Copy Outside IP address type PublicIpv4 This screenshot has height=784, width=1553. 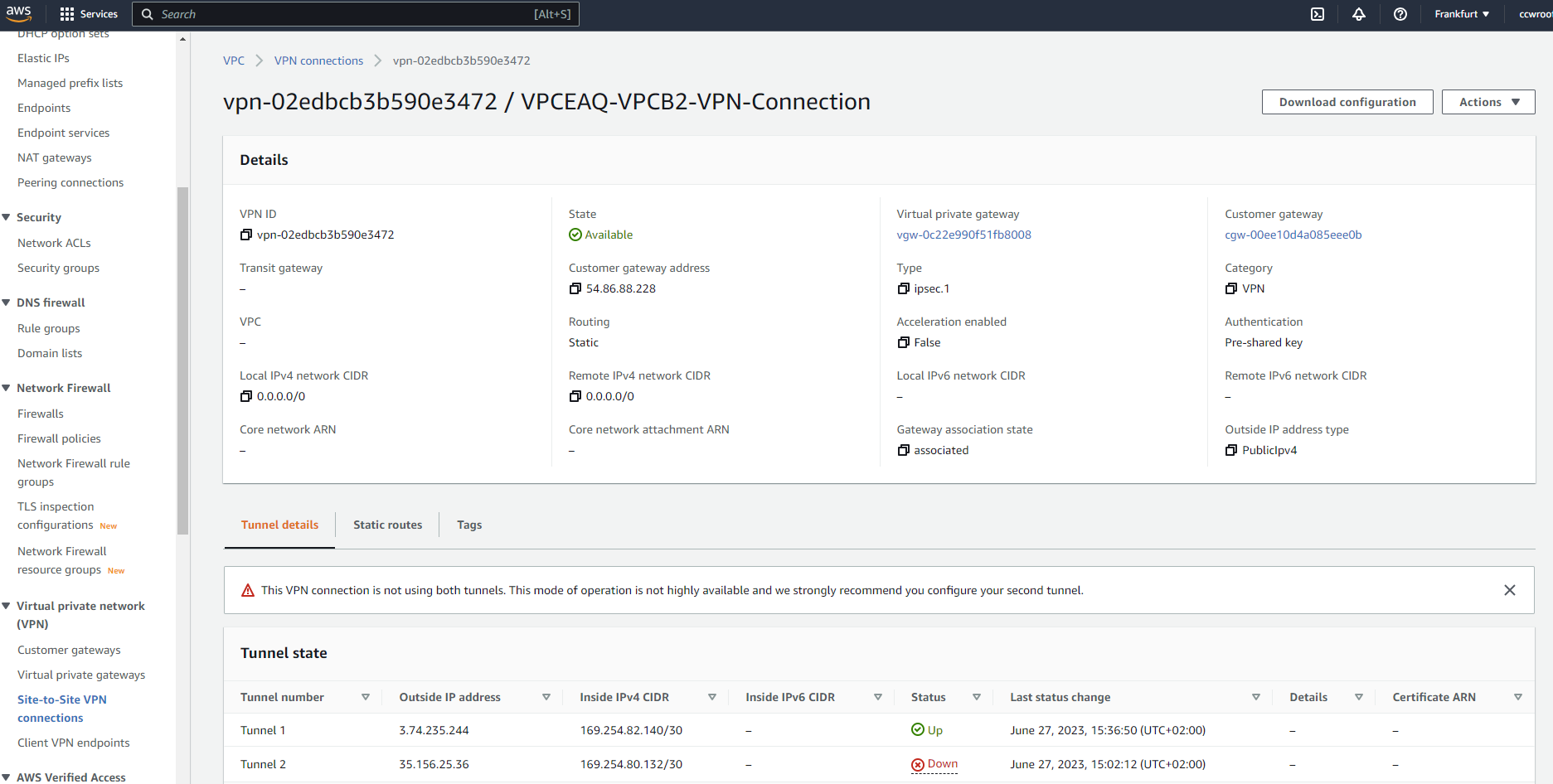pyautogui.click(x=1231, y=451)
